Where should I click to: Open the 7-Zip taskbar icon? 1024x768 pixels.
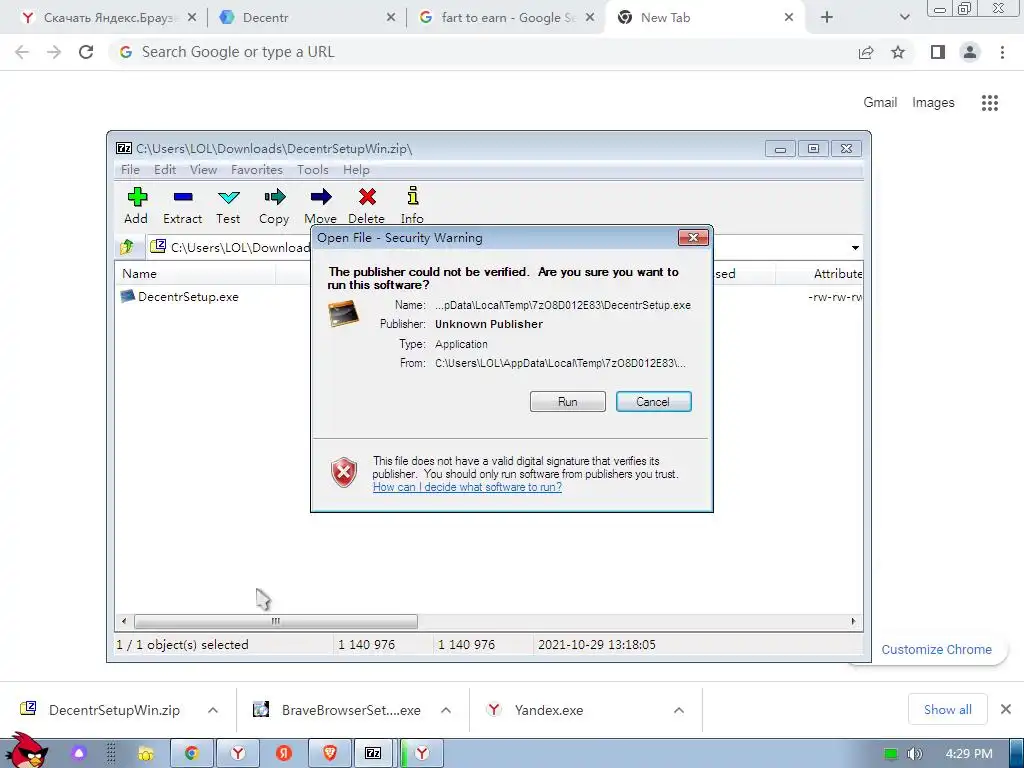(x=374, y=754)
